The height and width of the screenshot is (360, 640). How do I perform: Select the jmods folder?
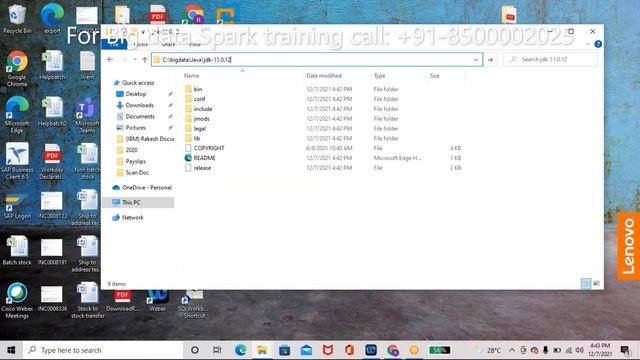point(202,119)
